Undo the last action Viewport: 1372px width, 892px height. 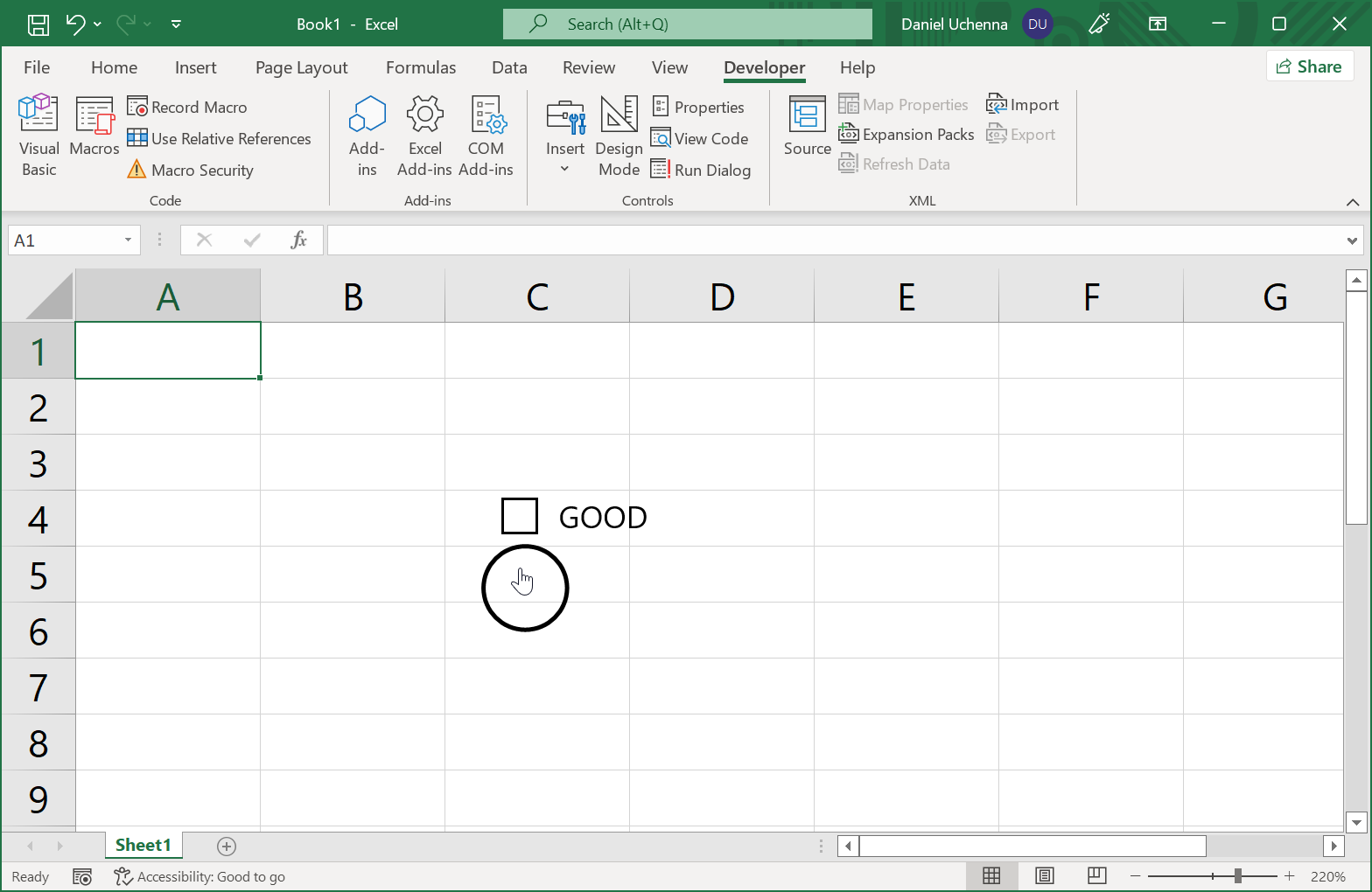pos(76,24)
